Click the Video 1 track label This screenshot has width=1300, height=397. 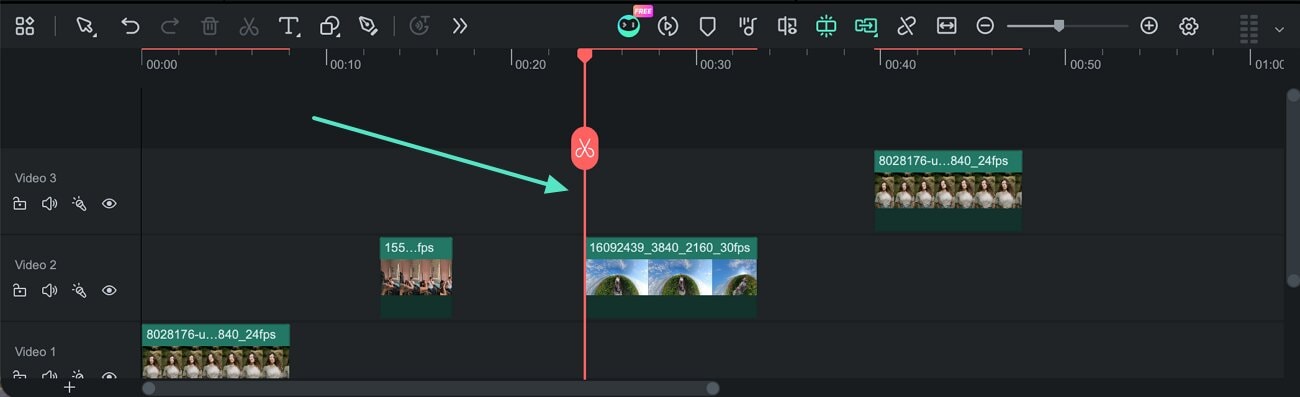coord(35,352)
